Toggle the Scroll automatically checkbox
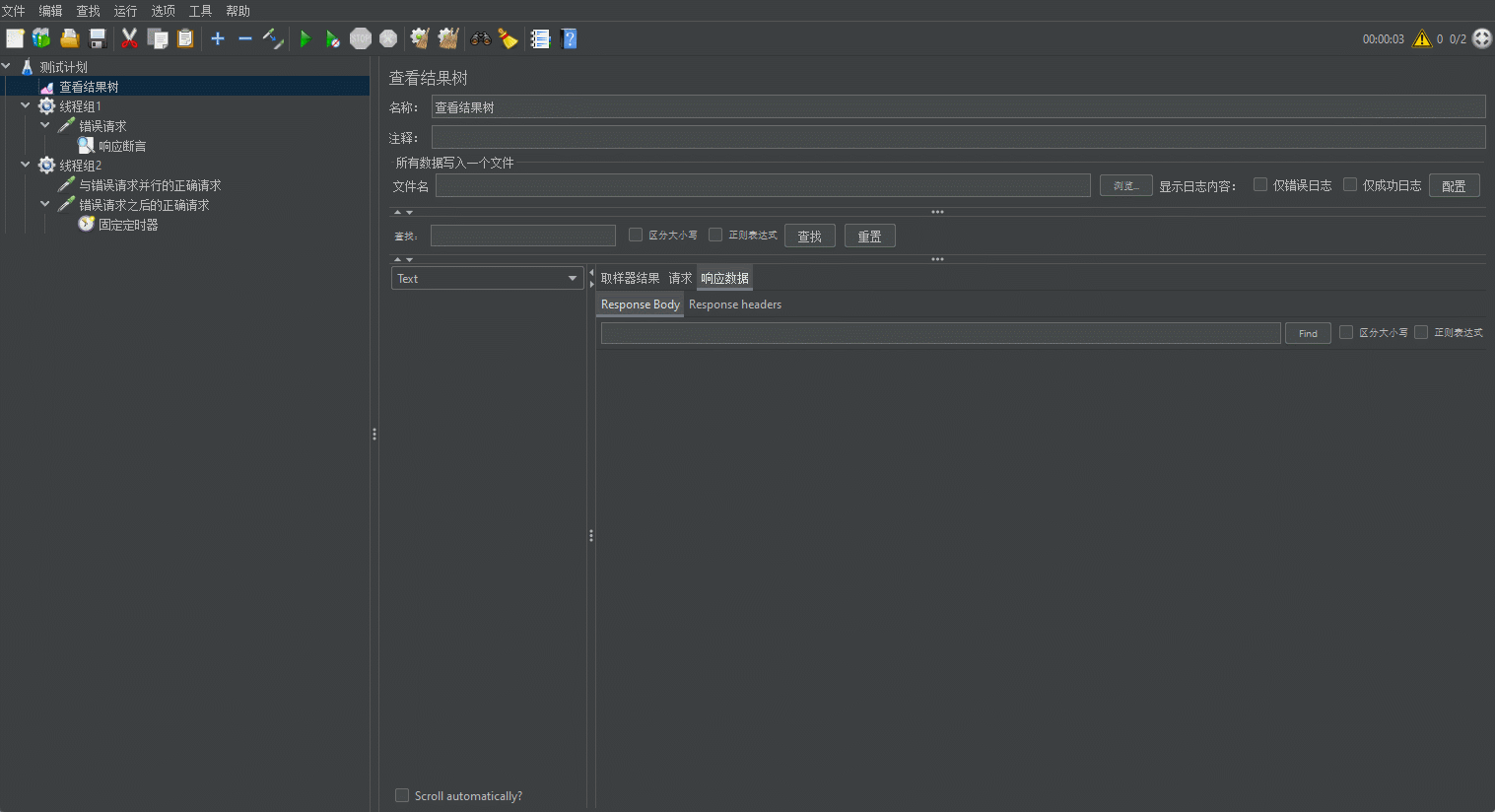This screenshot has height=812, width=1495. click(x=402, y=795)
